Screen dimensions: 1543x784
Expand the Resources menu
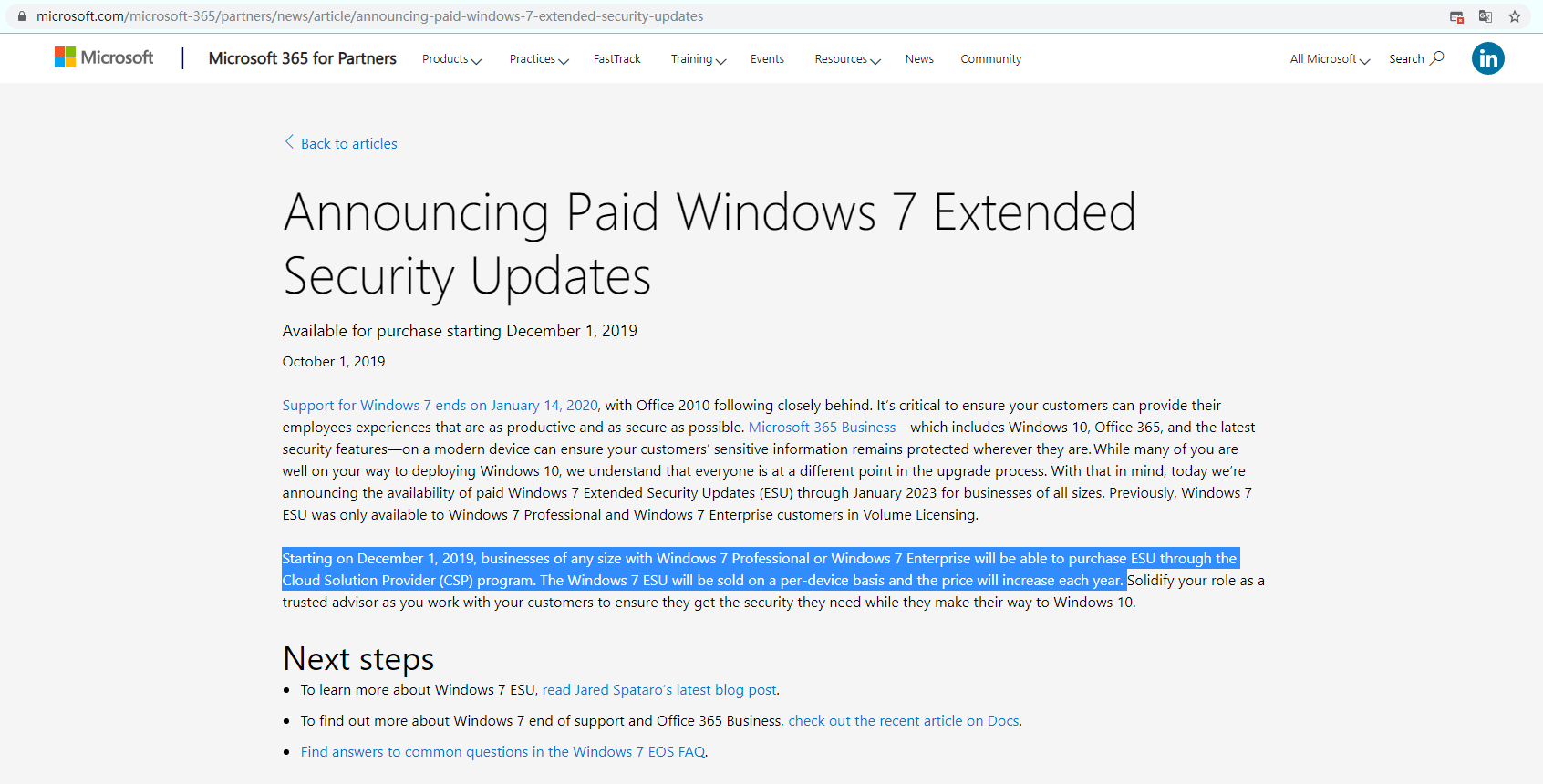[847, 59]
